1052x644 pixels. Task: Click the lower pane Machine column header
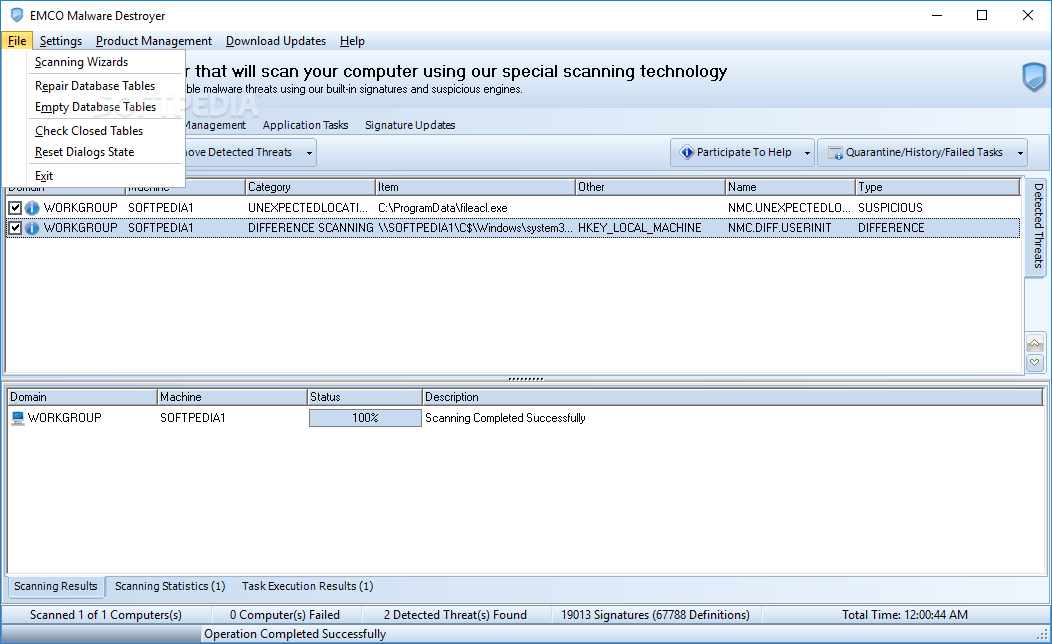tap(232, 397)
